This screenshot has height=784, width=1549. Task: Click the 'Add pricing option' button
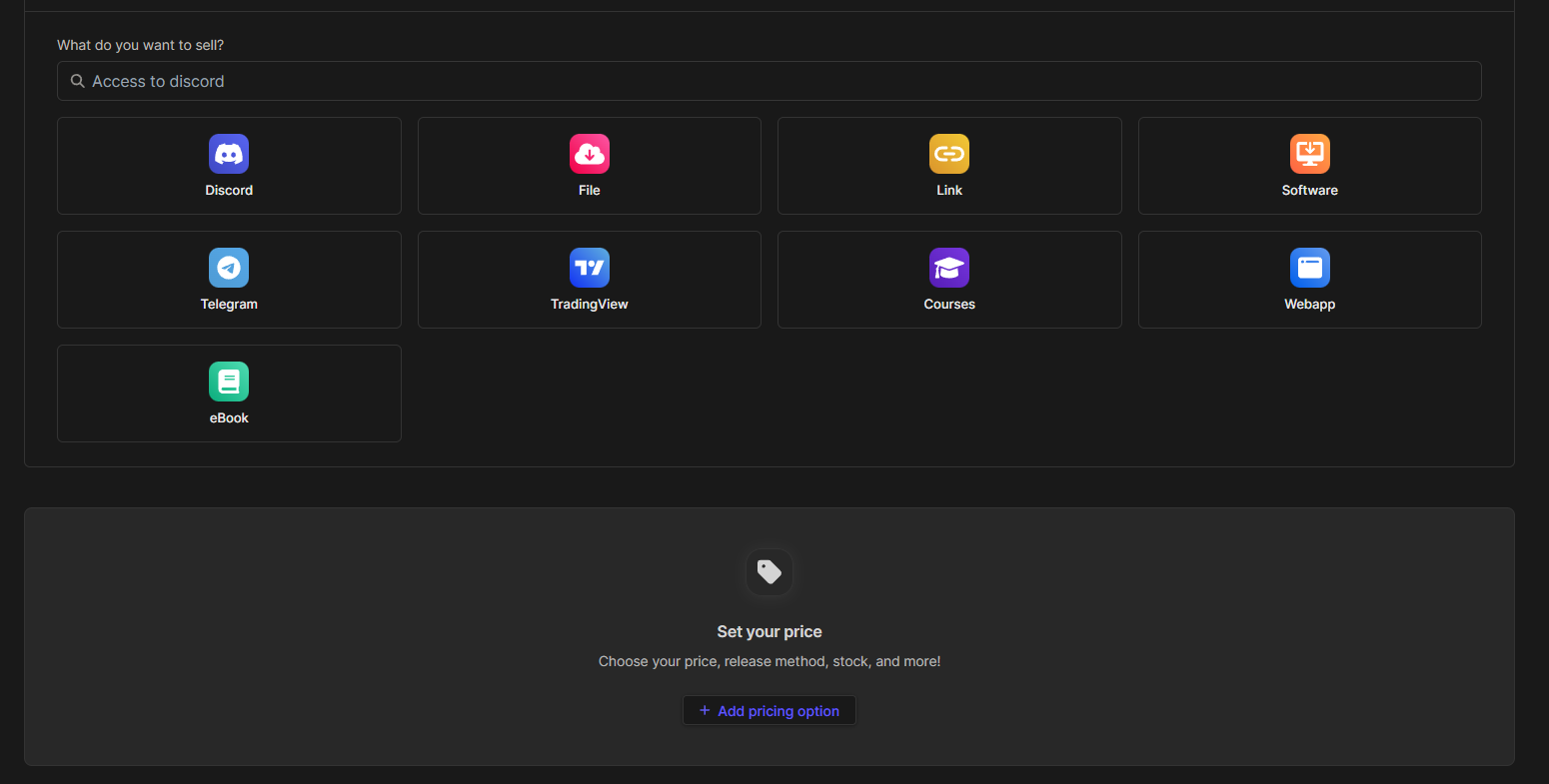click(770, 711)
